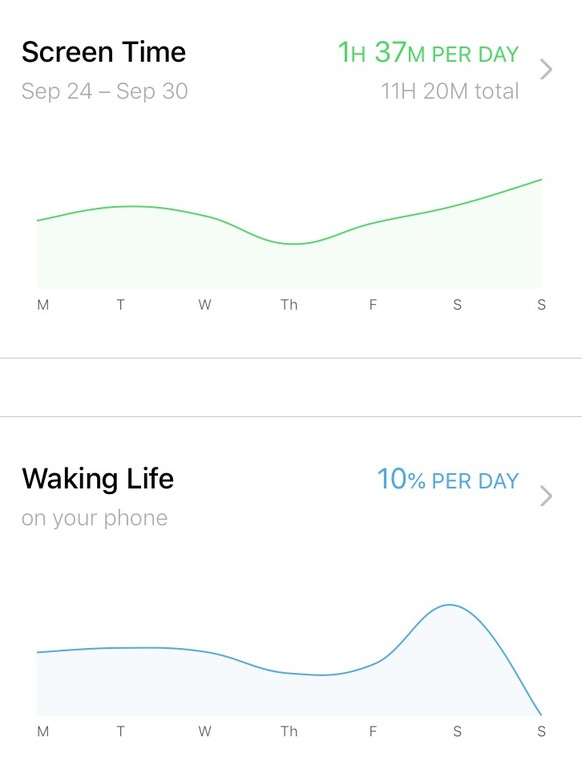Open Screen Time details chevron
Screen dimensions: 582x778
tap(546, 69)
